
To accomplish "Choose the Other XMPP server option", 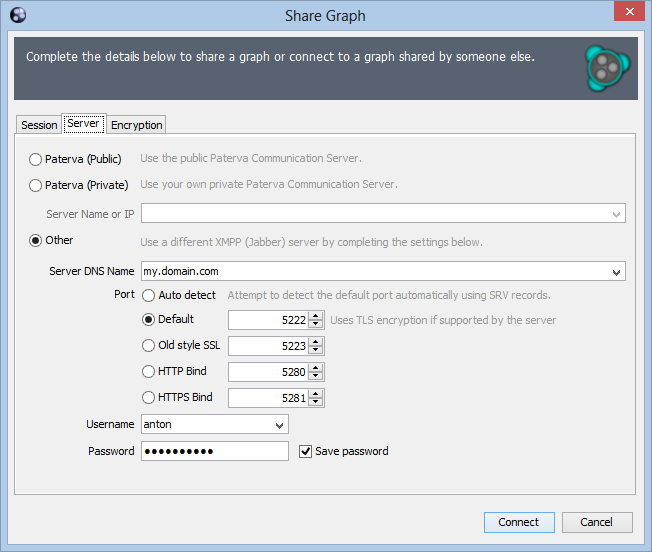I will click(51, 240).
